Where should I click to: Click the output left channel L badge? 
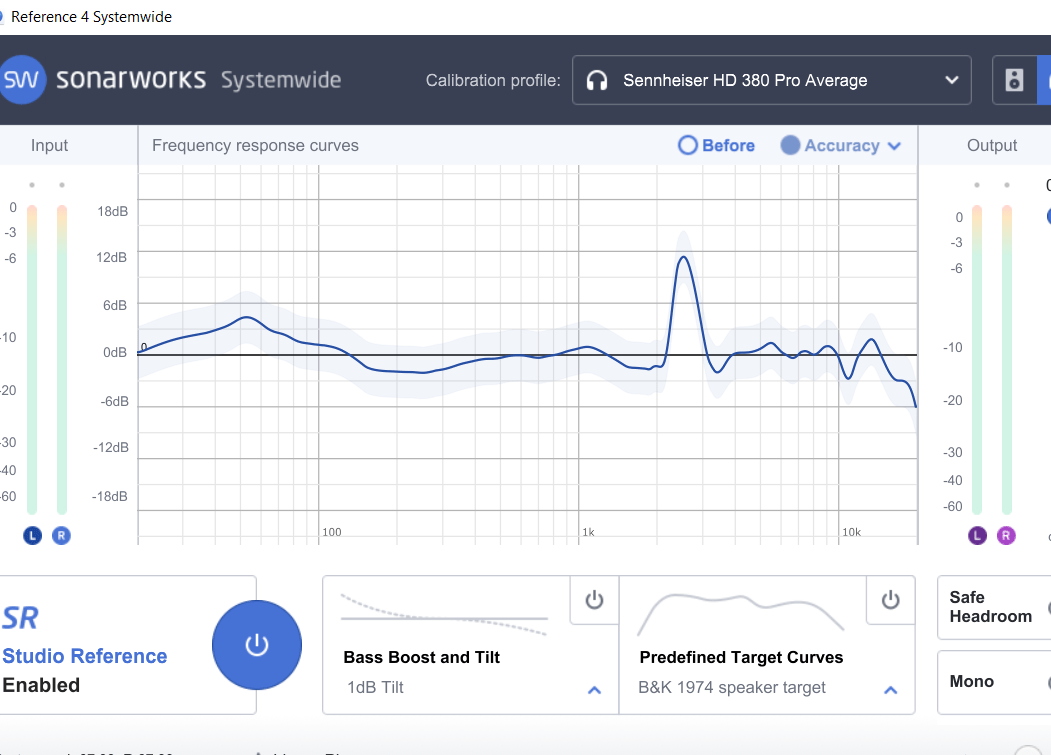[977, 536]
